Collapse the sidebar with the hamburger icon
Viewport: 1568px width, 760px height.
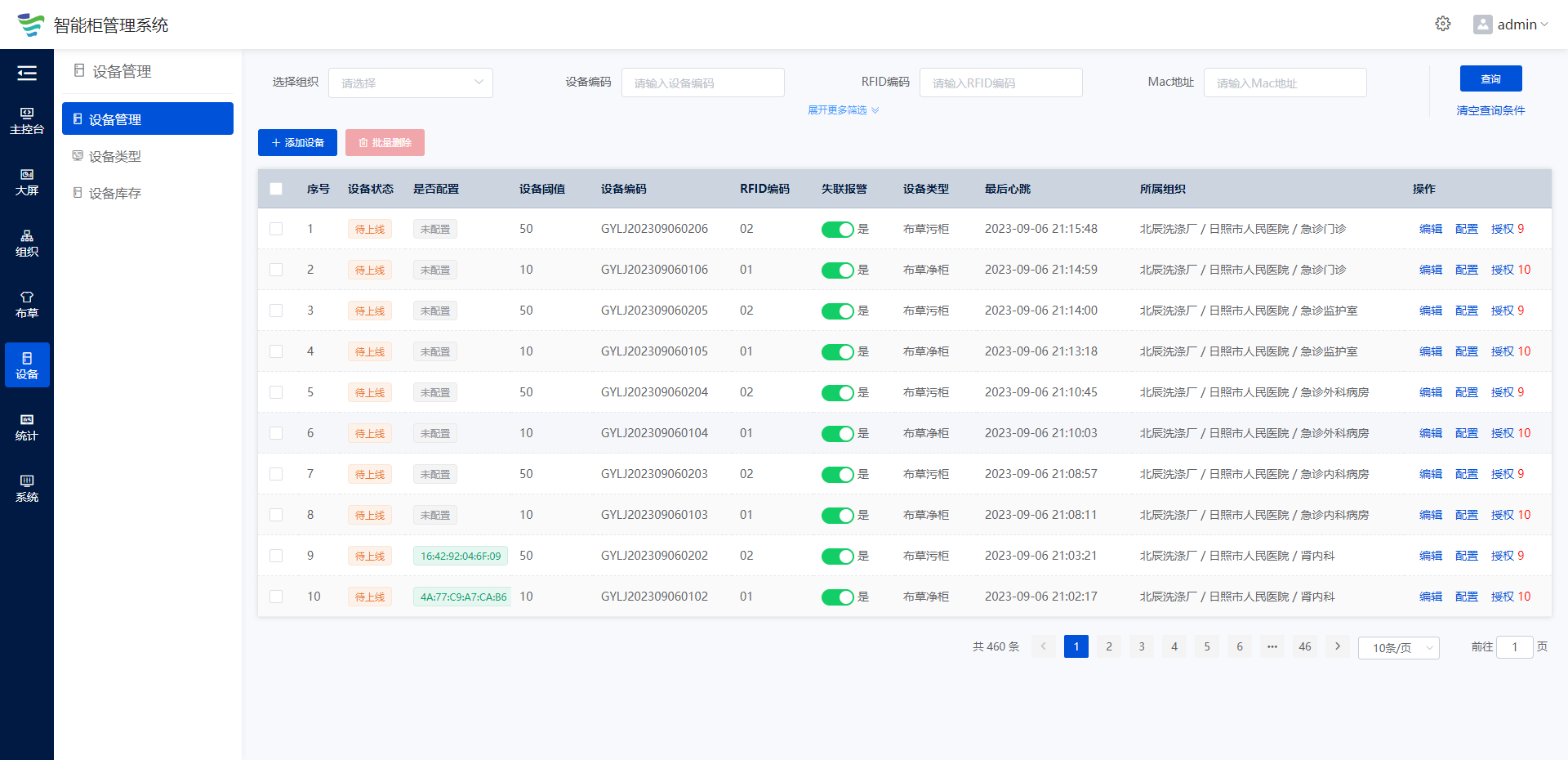[27, 74]
